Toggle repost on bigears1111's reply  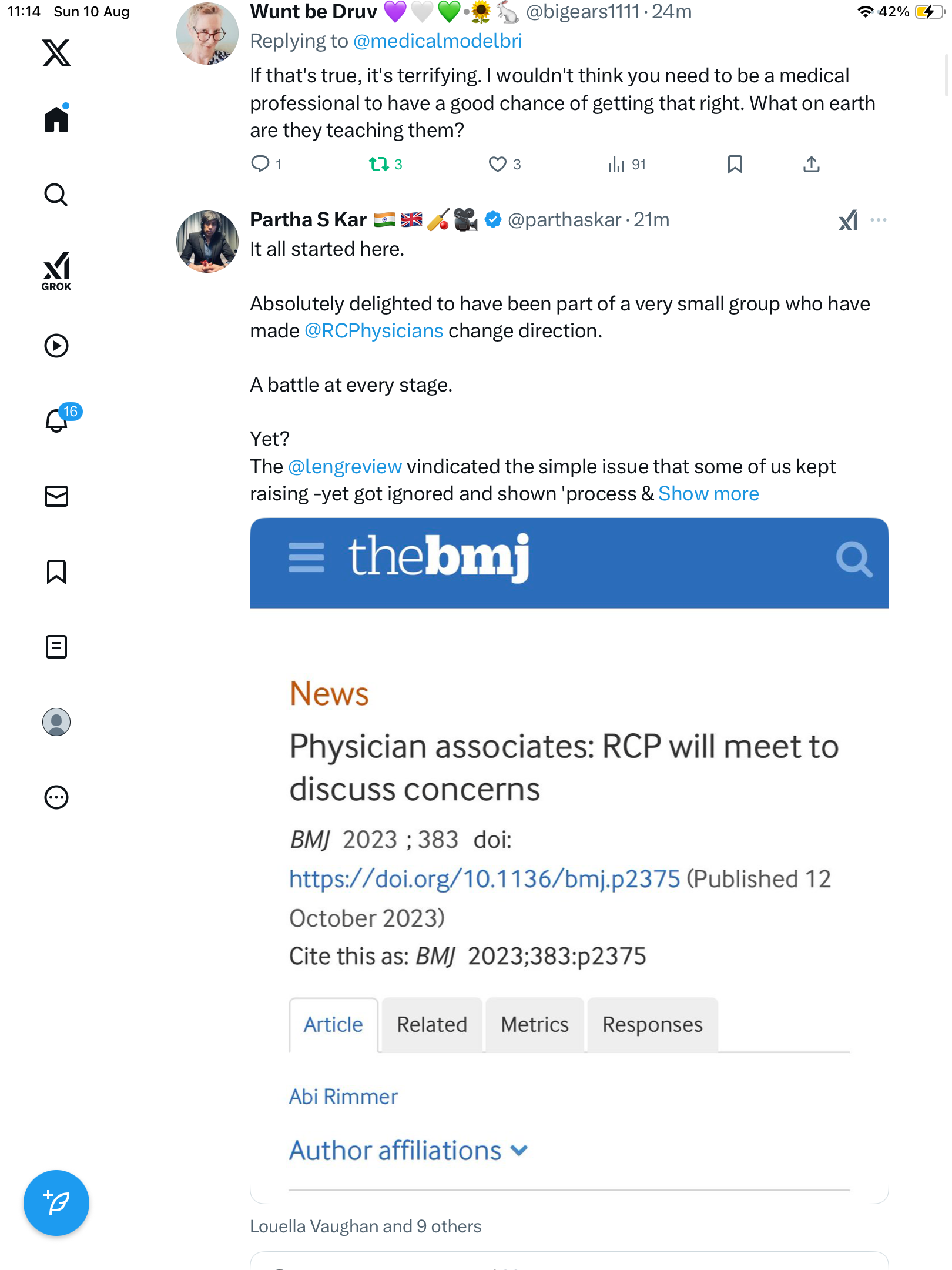click(386, 164)
